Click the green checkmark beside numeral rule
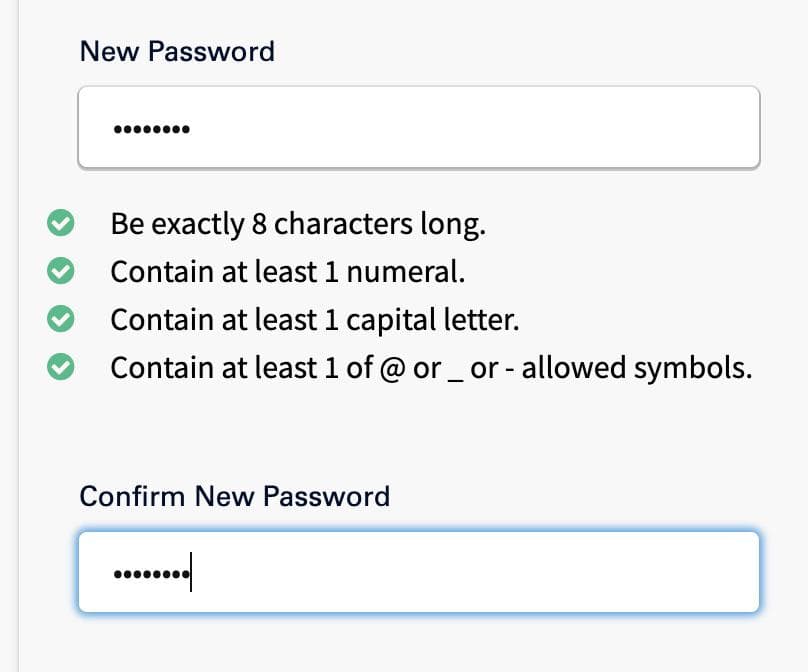 click(x=62, y=272)
